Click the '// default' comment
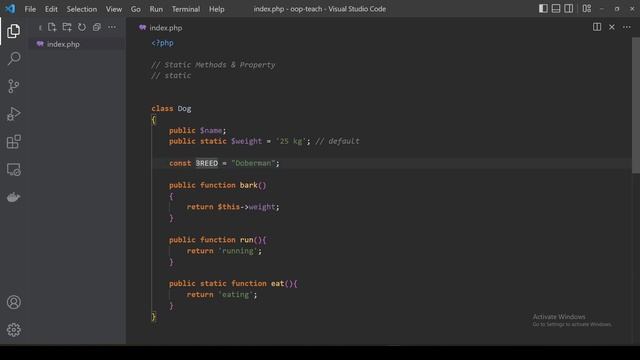The width and height of the screenshot is (640, 360). (337, 141)
